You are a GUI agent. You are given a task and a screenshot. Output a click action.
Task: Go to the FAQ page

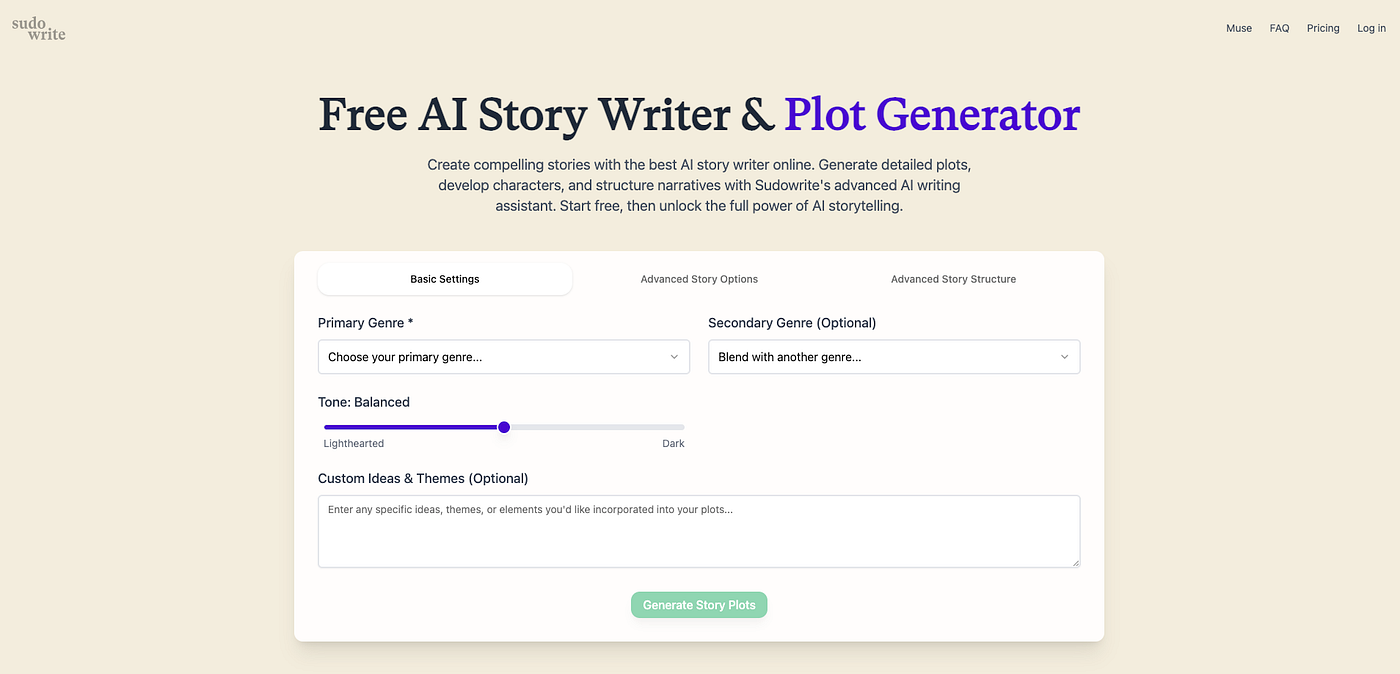[1279, 28]
